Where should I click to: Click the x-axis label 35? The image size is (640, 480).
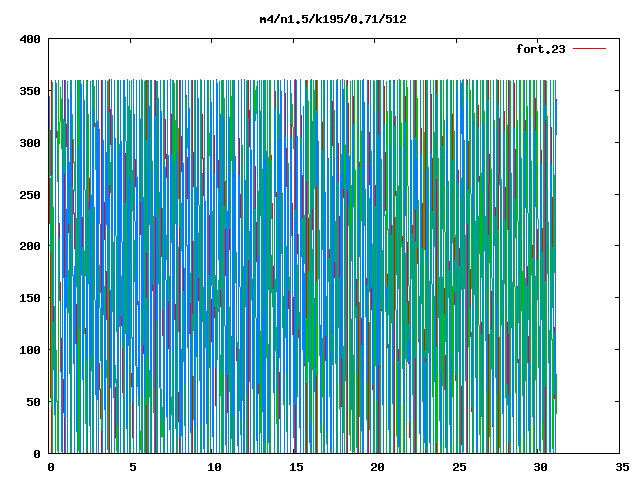622,467
